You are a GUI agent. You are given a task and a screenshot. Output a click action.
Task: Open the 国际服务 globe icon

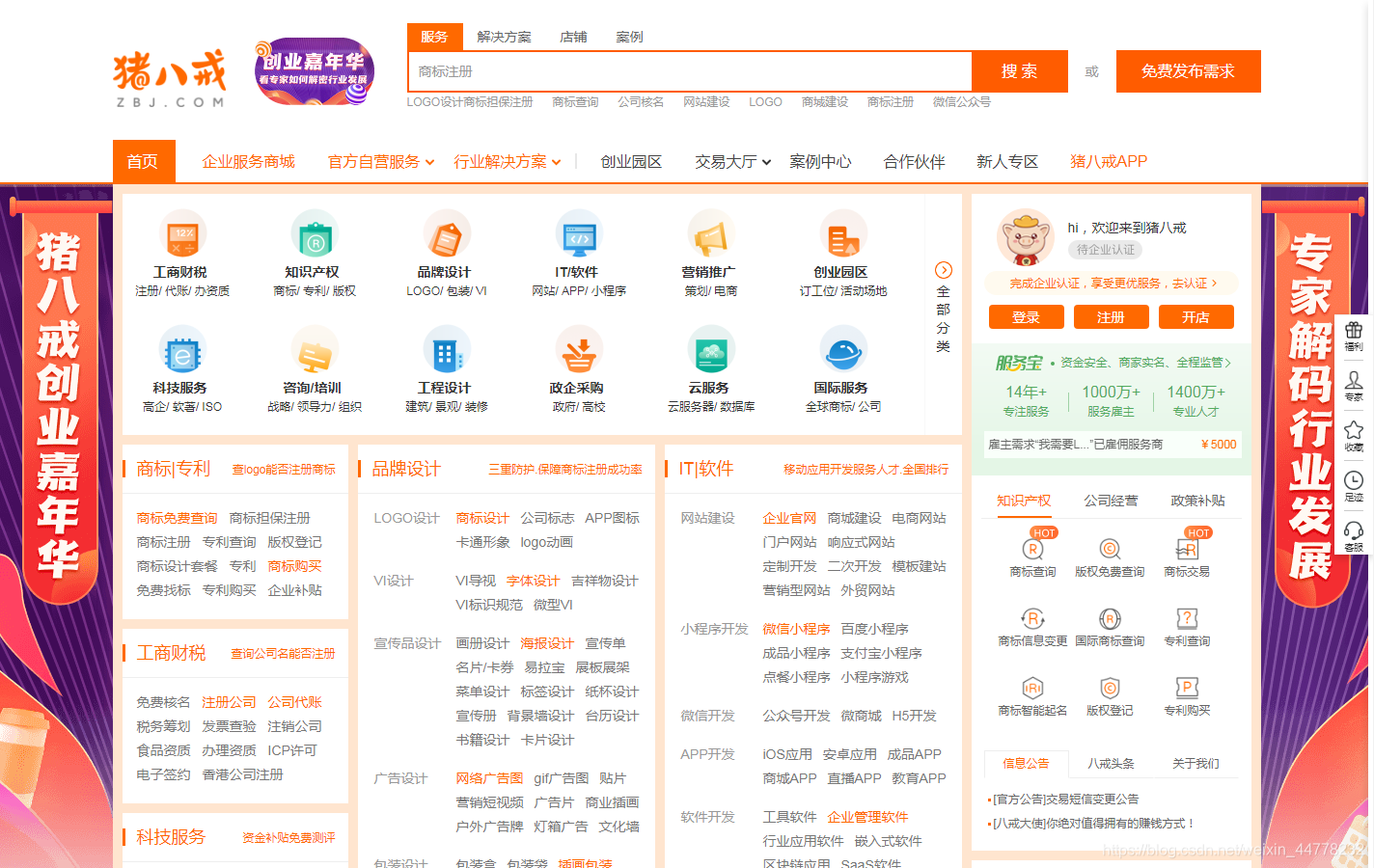(x=843, y=350)
